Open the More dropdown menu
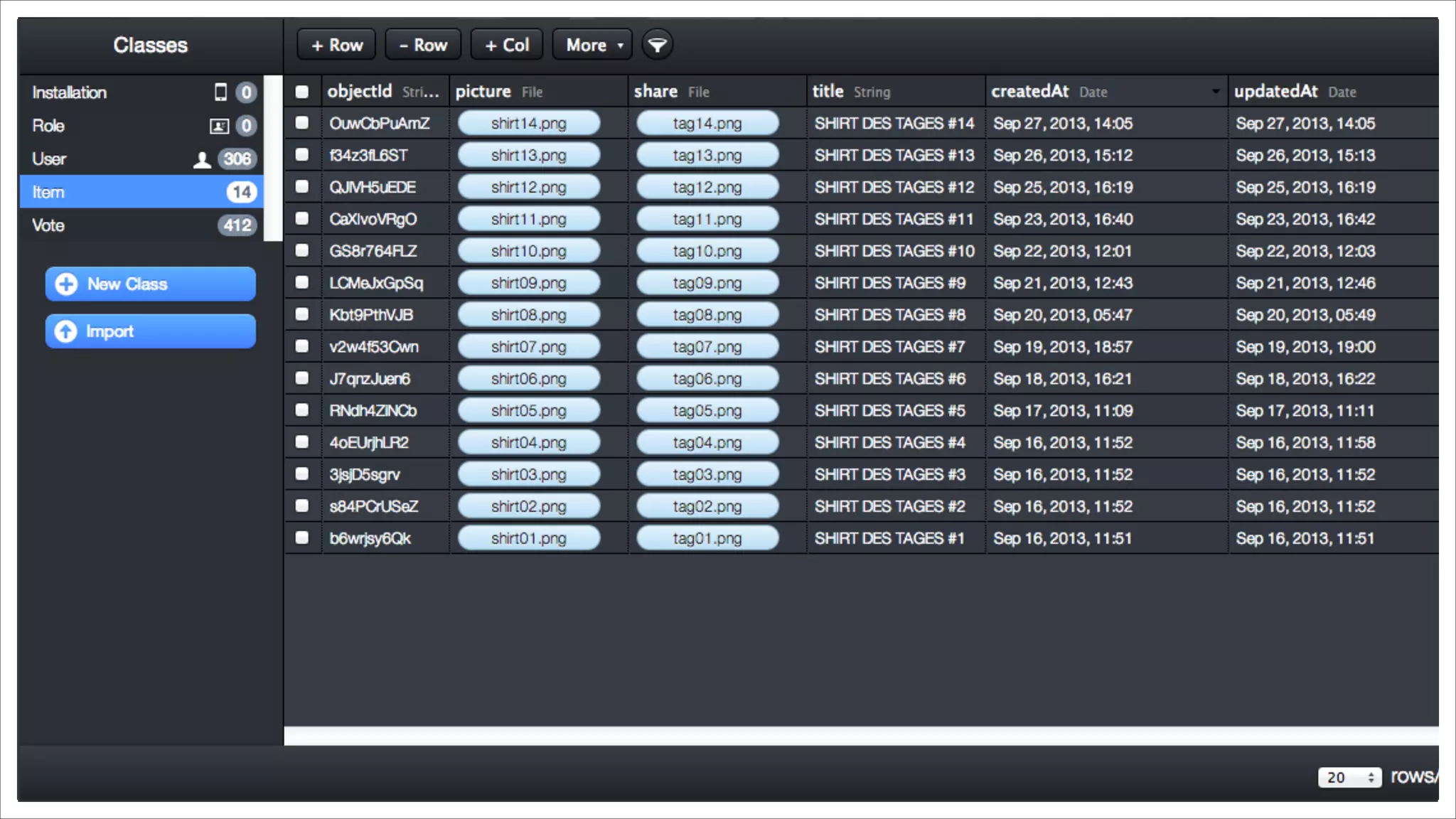The height and width of the screenshot is (819, 1456). 592,45
